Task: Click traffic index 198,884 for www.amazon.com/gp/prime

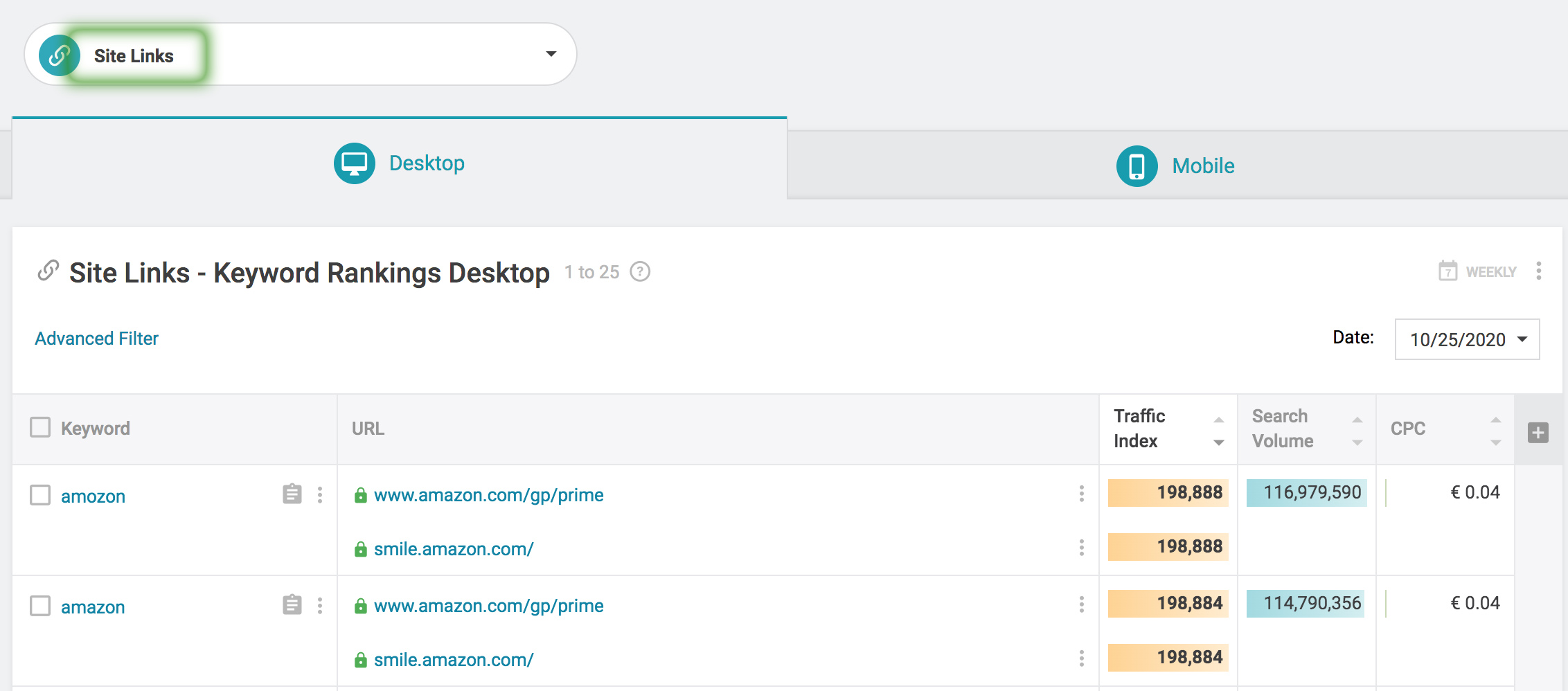Action: 1168,604
